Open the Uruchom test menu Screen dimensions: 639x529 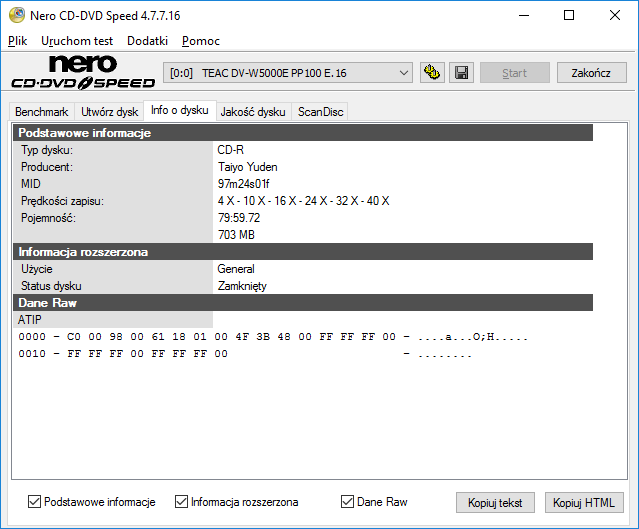click(x=77, y=41)
